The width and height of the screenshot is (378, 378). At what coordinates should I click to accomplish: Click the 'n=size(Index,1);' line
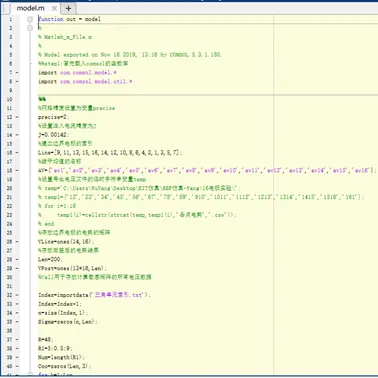click(x=63, y=313)
